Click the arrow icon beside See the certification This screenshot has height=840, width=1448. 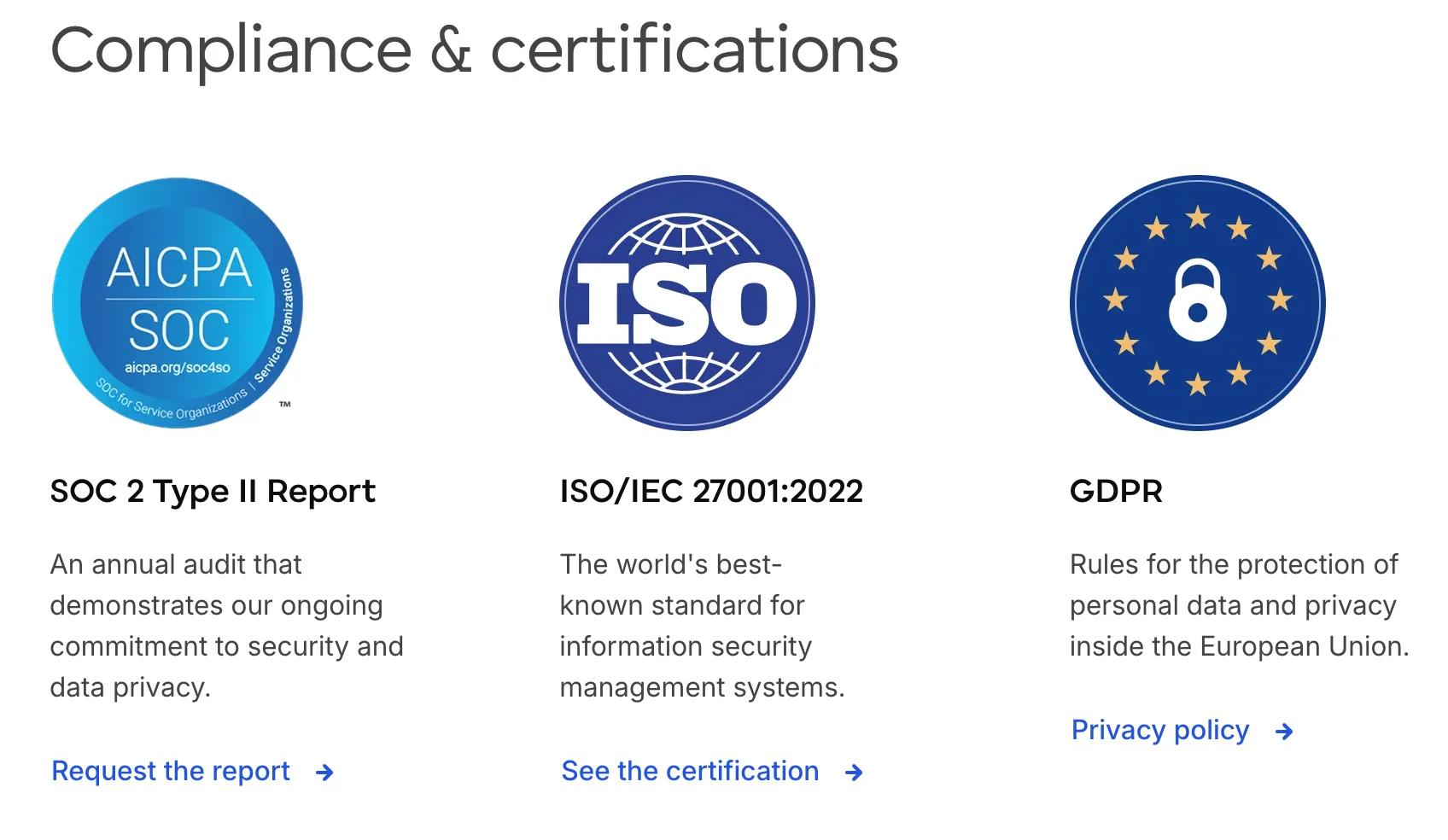(855, 773)
